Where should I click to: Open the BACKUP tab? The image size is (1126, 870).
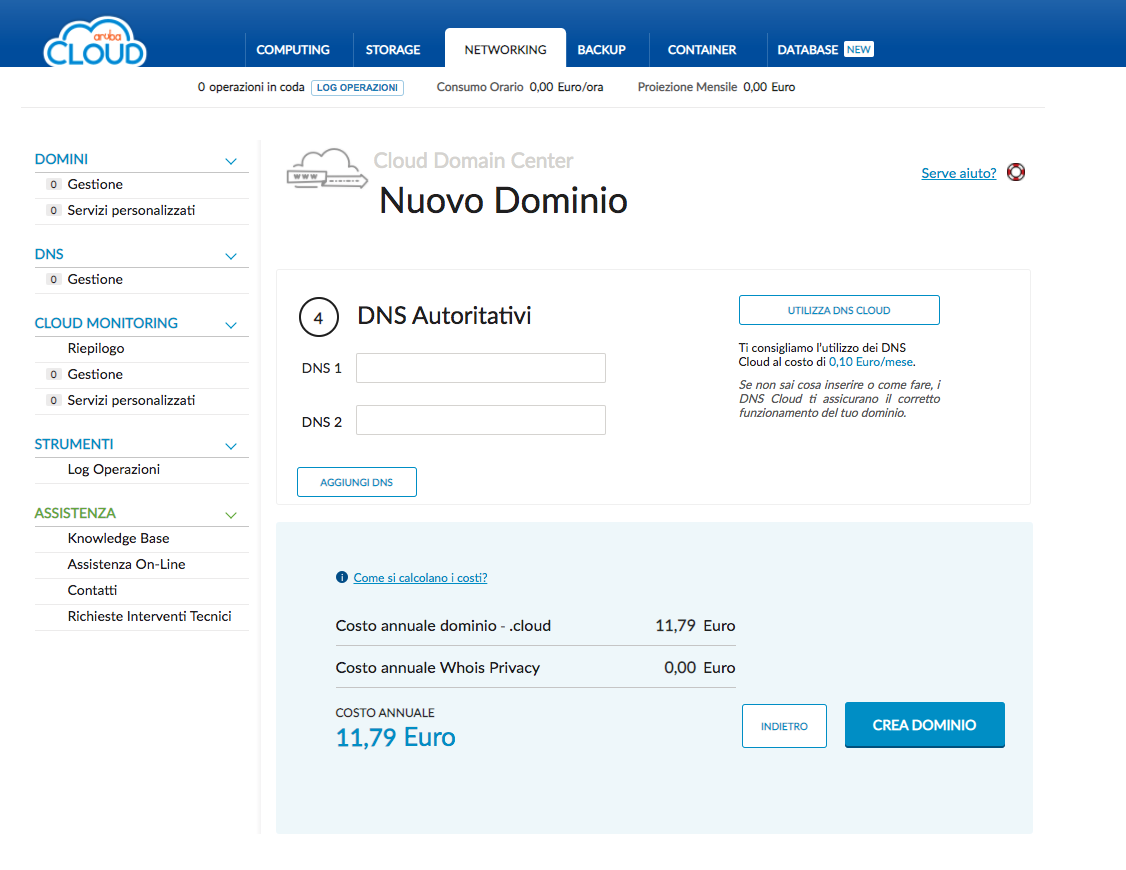pos(602,49)
